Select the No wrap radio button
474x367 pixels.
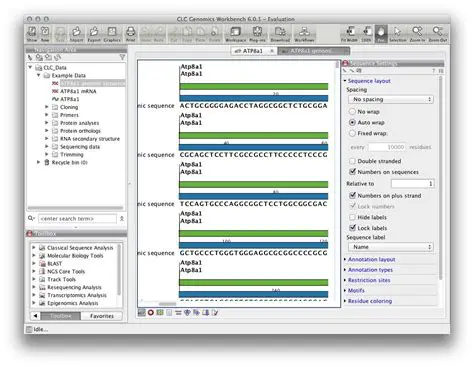click(x=352, y=111)
